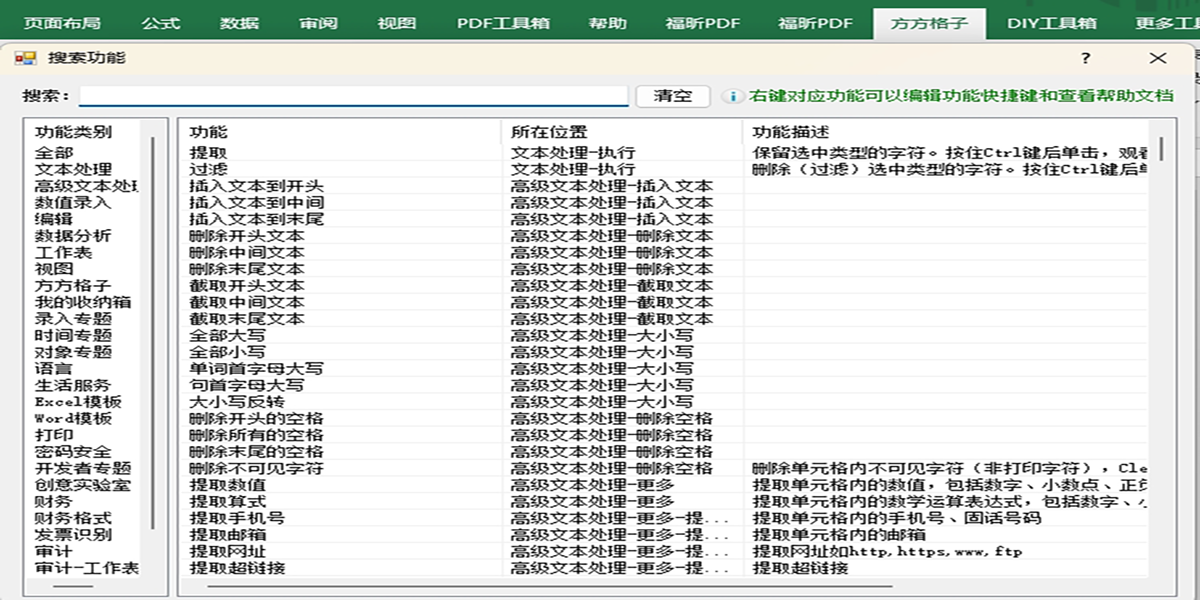
Task: Select the 公式 ribbon tab
Action: click(160, 23)
